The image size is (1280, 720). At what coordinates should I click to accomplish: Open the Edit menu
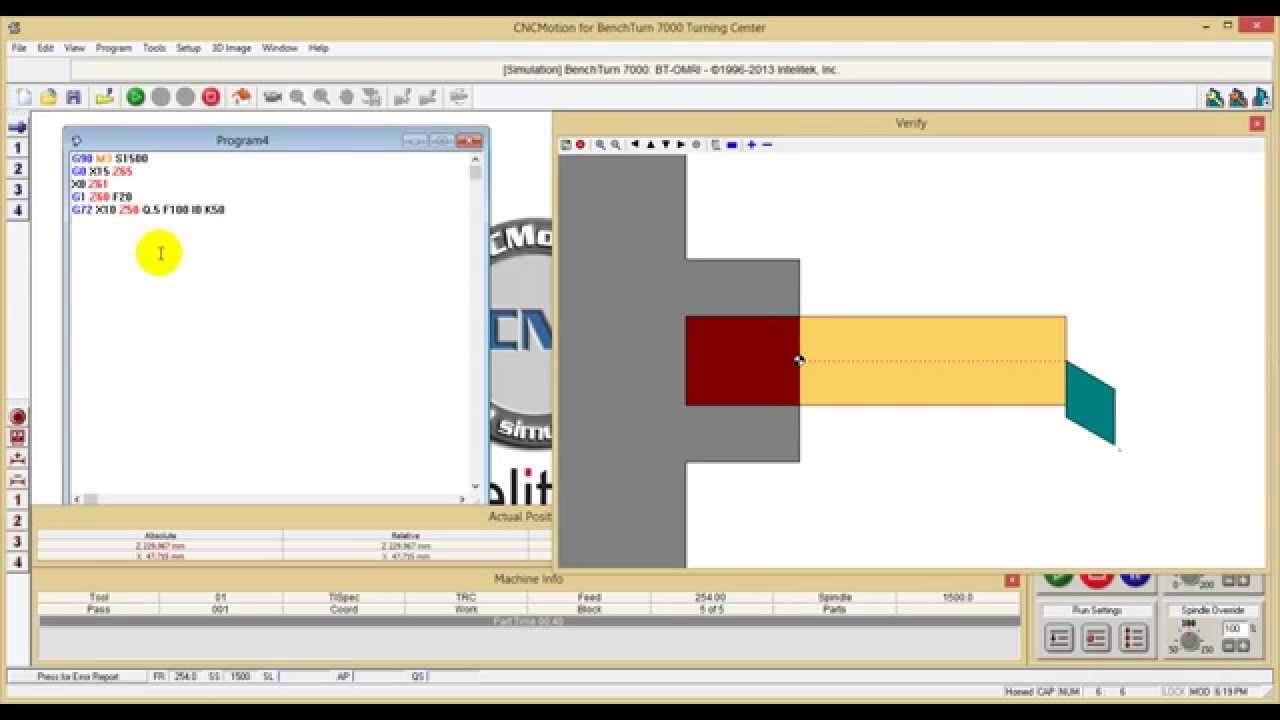point(46,48)
